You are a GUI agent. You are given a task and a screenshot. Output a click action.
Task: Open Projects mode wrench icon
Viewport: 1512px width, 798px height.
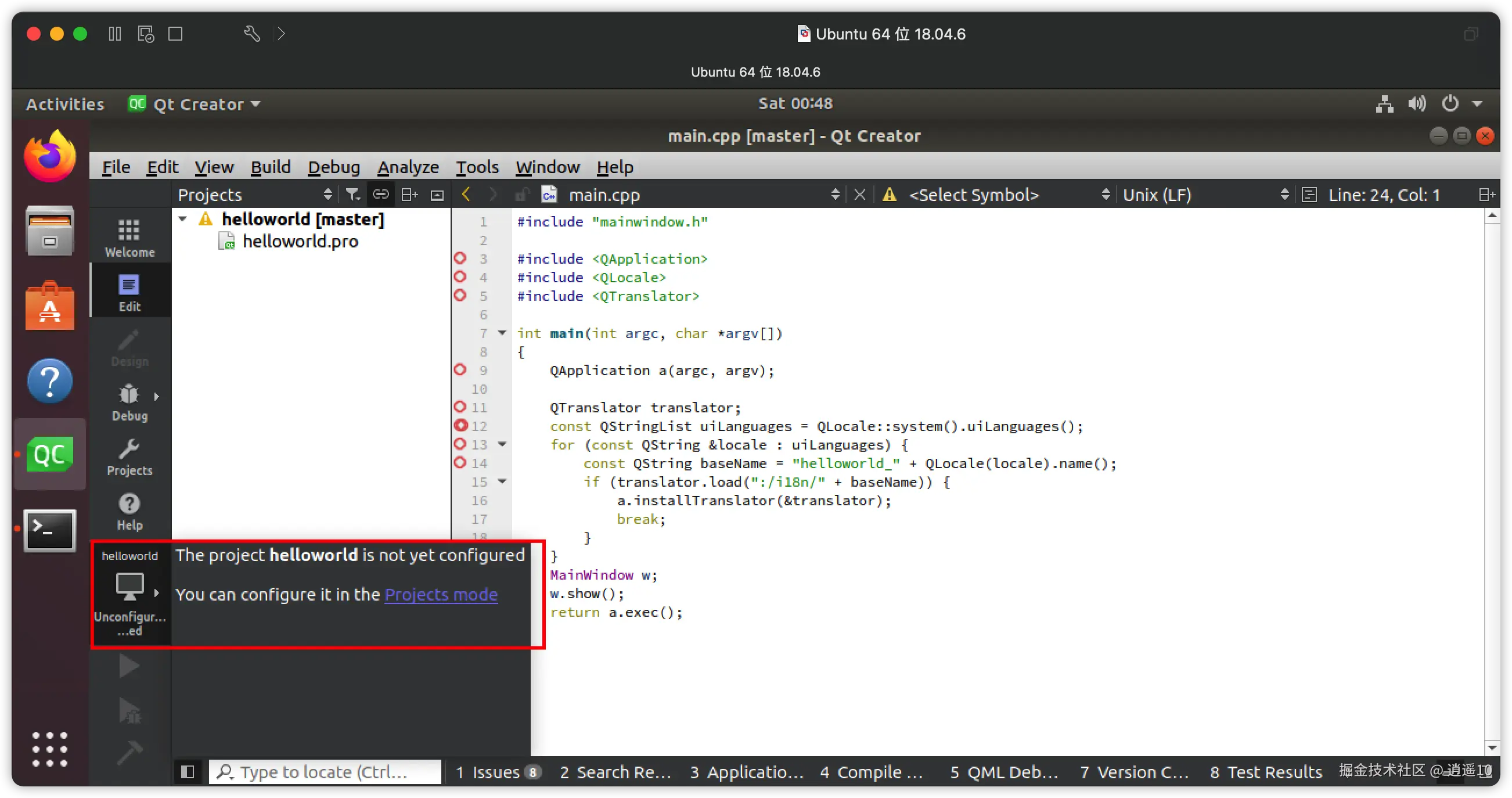(129, 457)
